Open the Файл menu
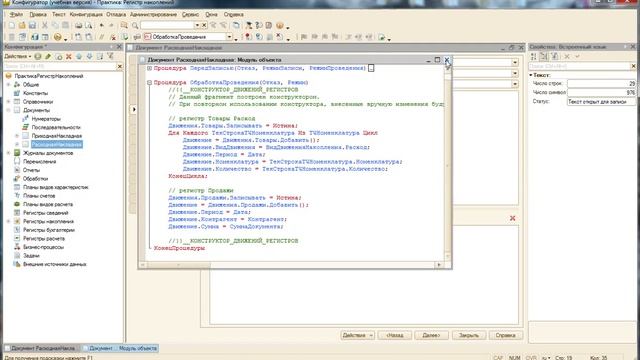The width and height of the screenshot is (640, 360). click(16, 14)
